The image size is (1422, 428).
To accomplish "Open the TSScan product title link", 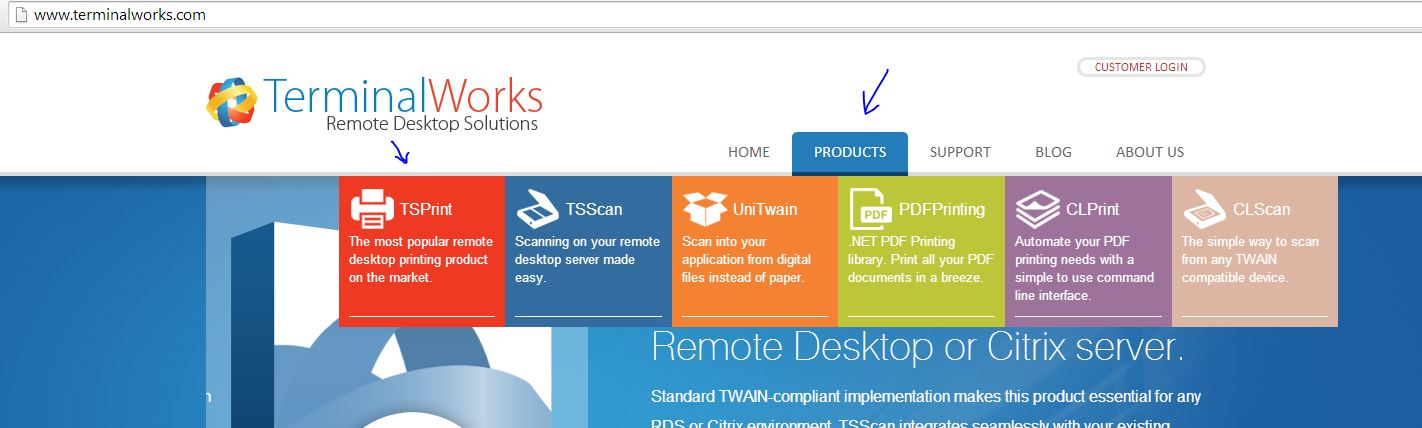I will coord(594,209).
